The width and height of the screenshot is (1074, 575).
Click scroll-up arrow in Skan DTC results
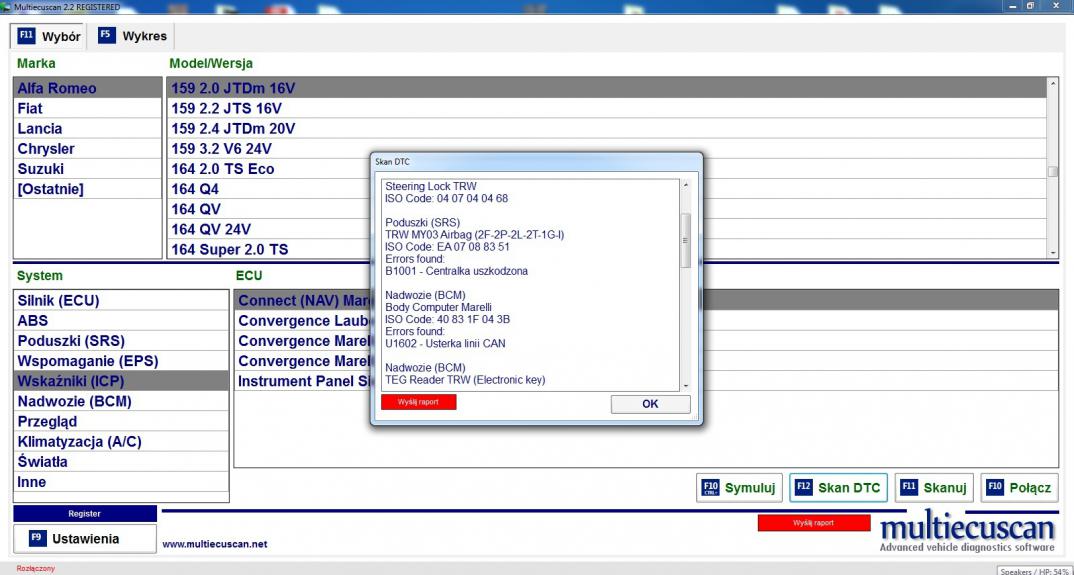tap(686, 186)
